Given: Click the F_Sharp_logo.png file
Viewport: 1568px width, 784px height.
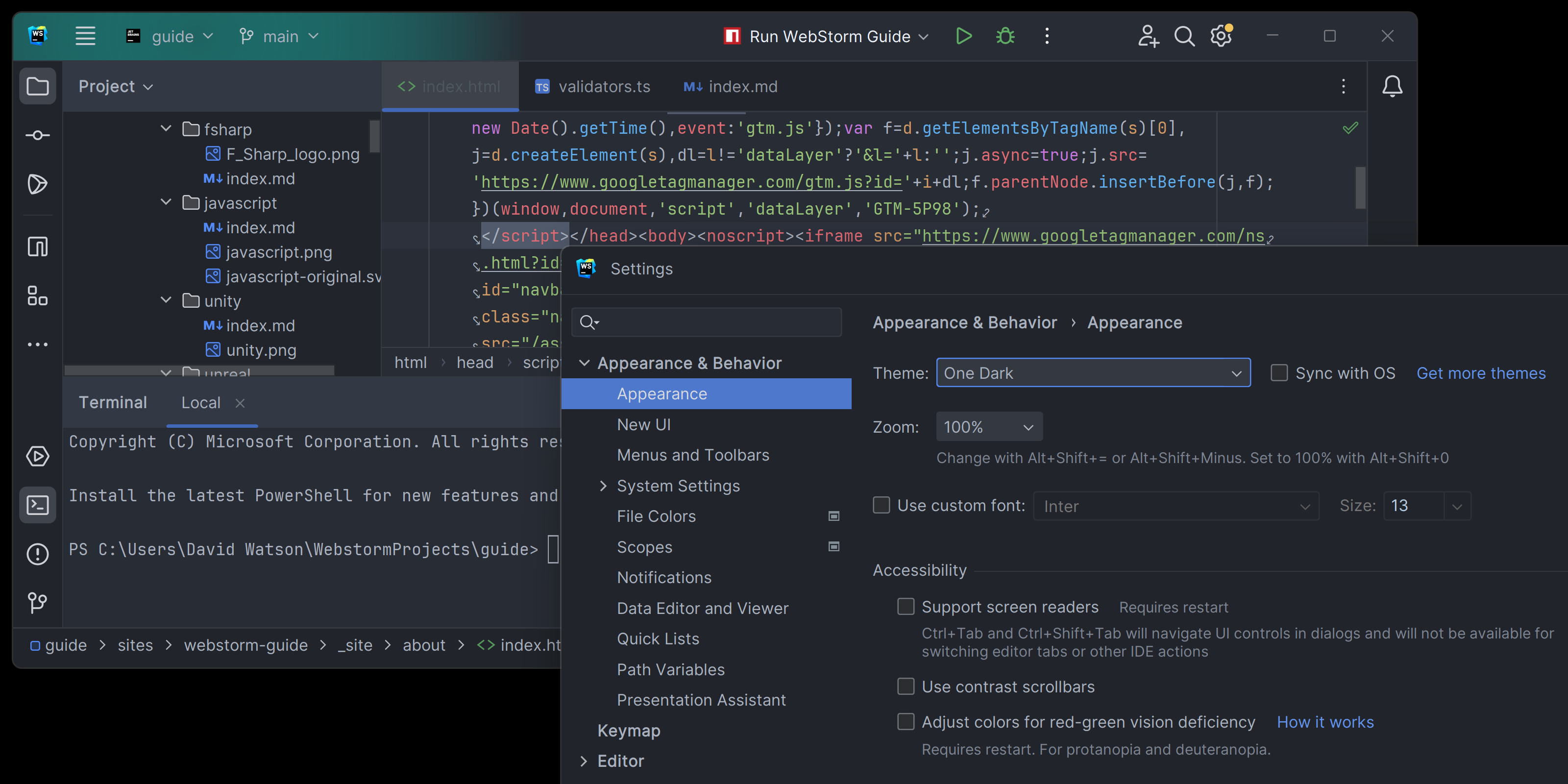Looking at the screenshot, I should [x=283, y=154].
